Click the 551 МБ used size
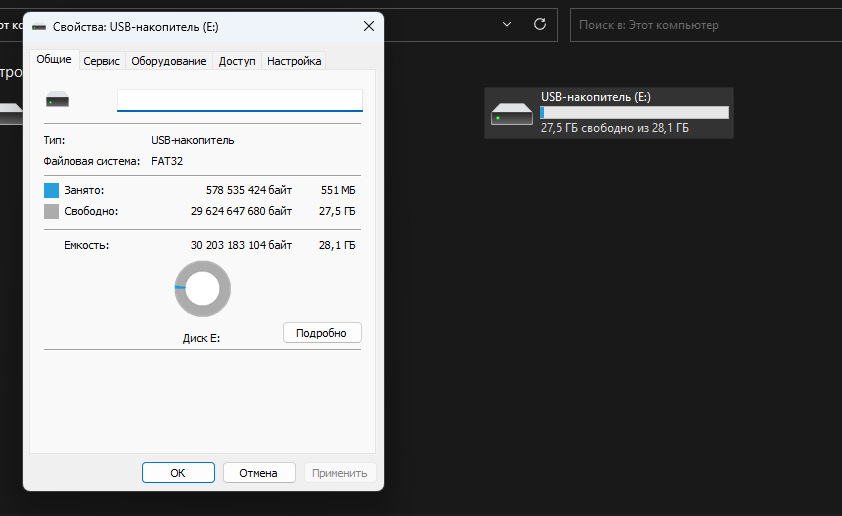This screenshot has width=842, height=516. click(x=338, y=190)
